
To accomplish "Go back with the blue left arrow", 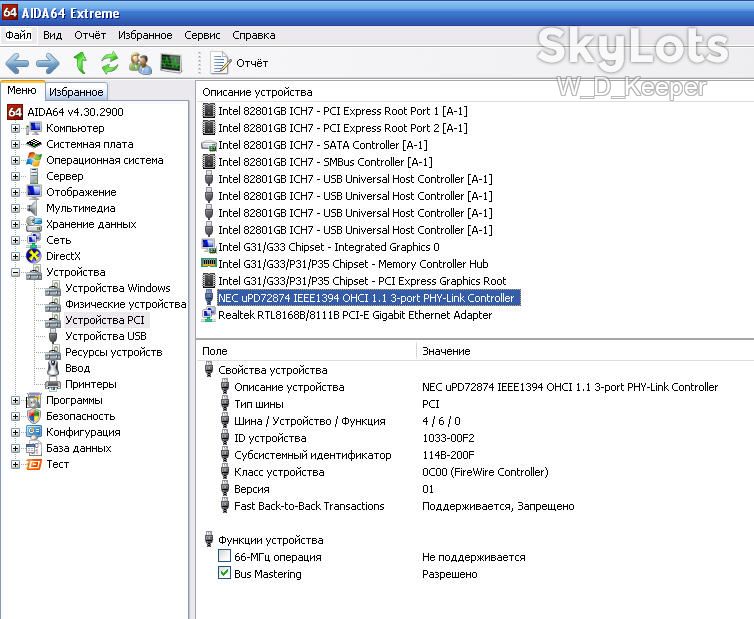I will [x=17, y=63].
